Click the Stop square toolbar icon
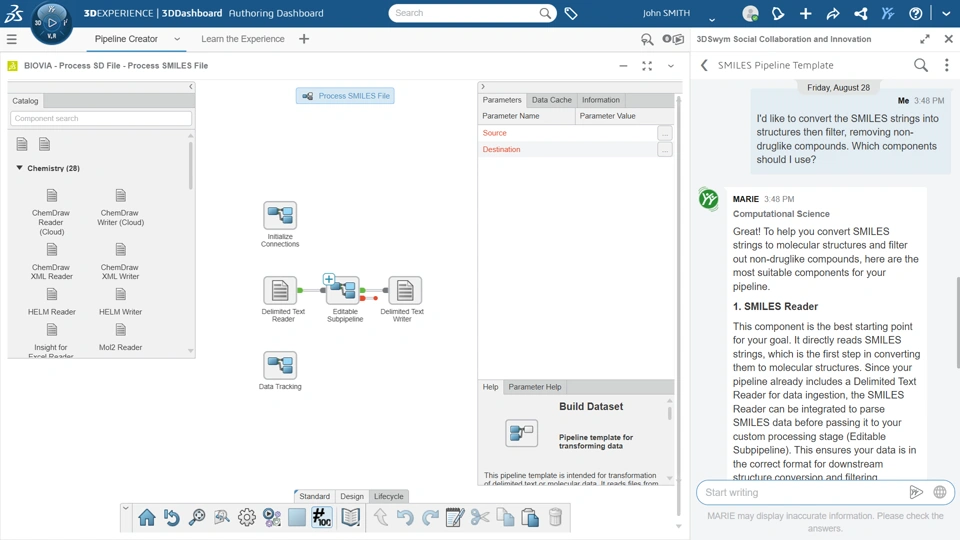The width and height of the screenshot is (960, 540). pyautogui.click(x=297, y=517)
